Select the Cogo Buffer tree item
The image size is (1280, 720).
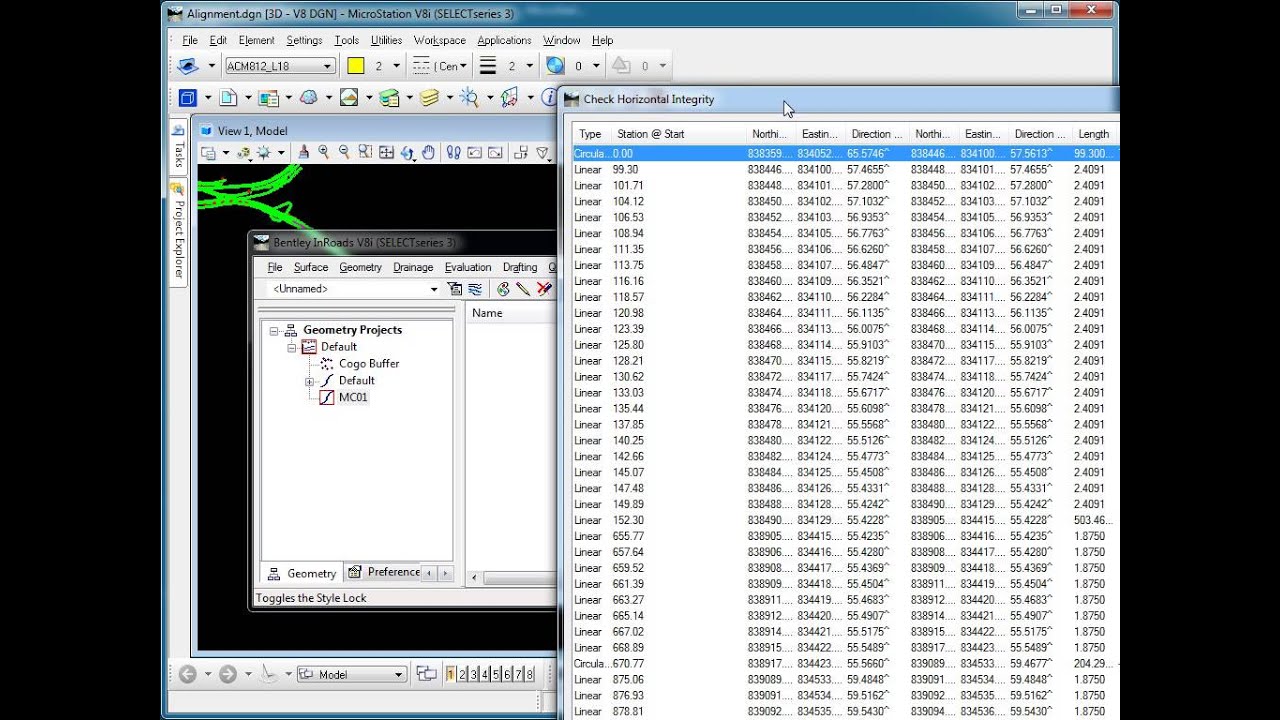(x=369, y=364)
